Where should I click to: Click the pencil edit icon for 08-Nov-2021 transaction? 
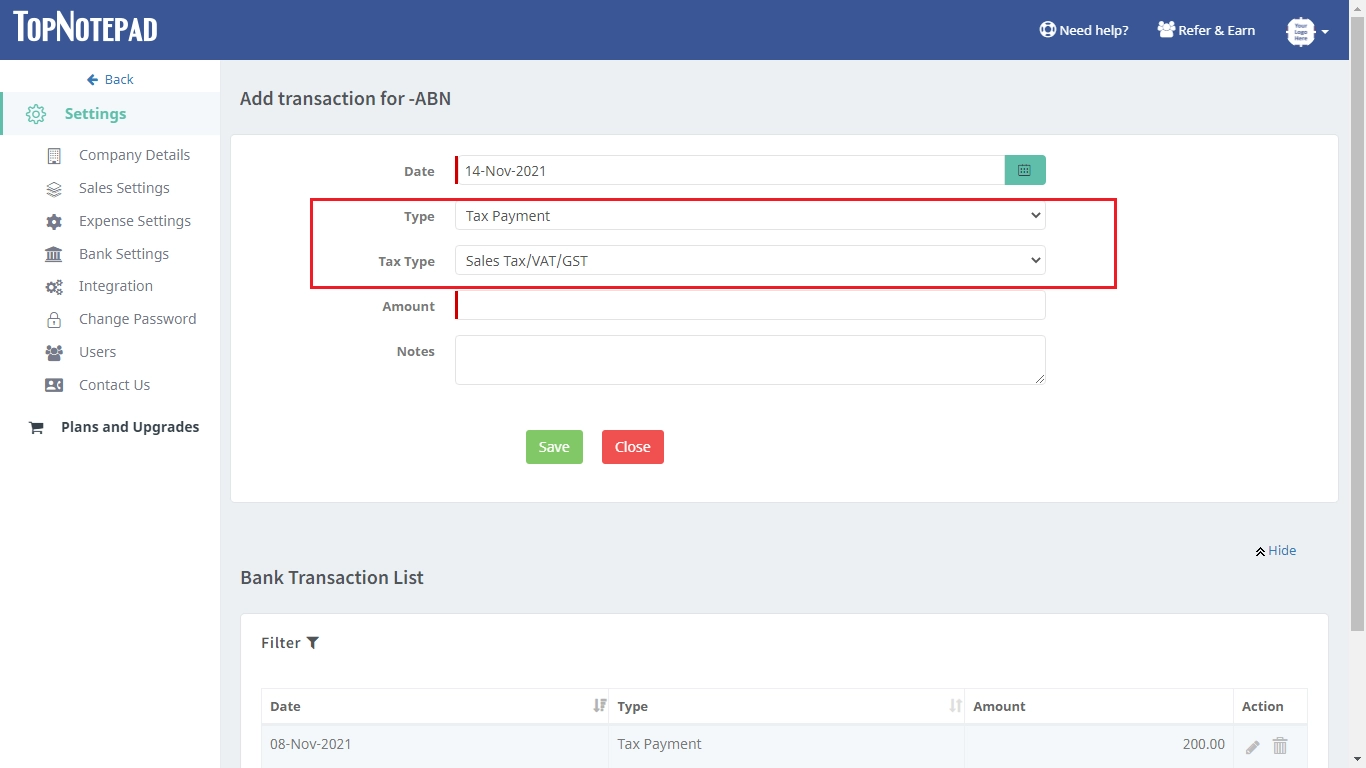pyautogui.click(x=1252, y=746)
